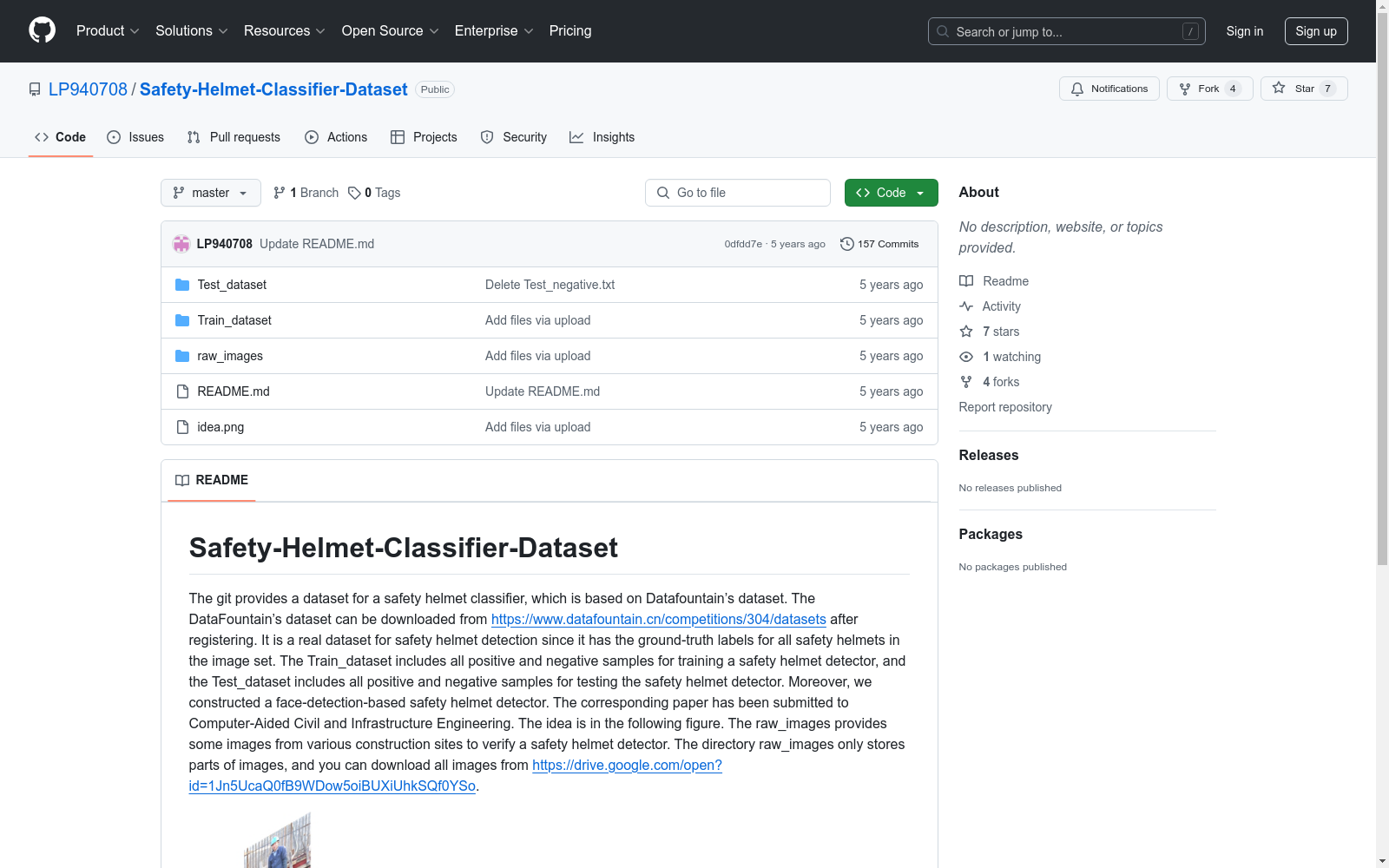The image size is (1389, 868).
Task: Open the GitHub home logo
Action: pyautogui.click(x=42, y=30)
